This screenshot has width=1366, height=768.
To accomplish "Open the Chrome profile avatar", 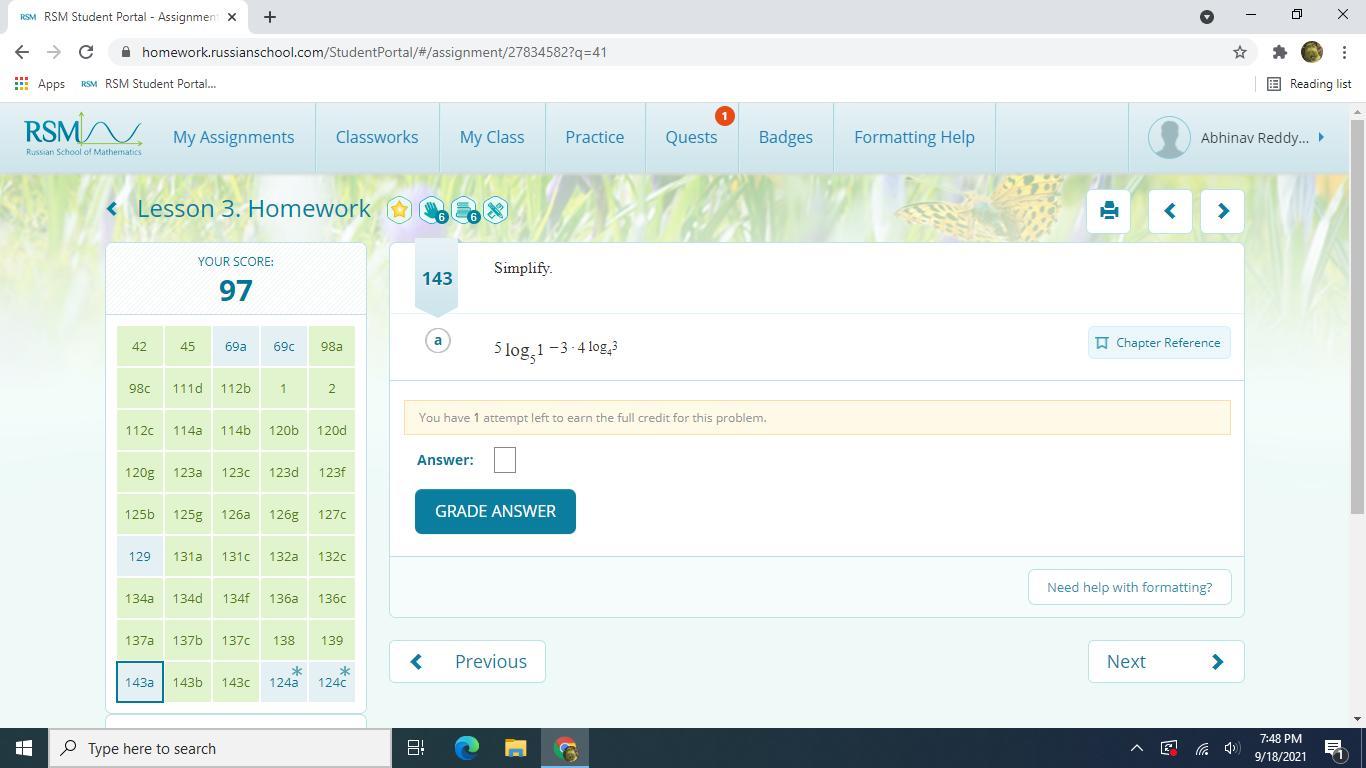I will (1312, 52).
